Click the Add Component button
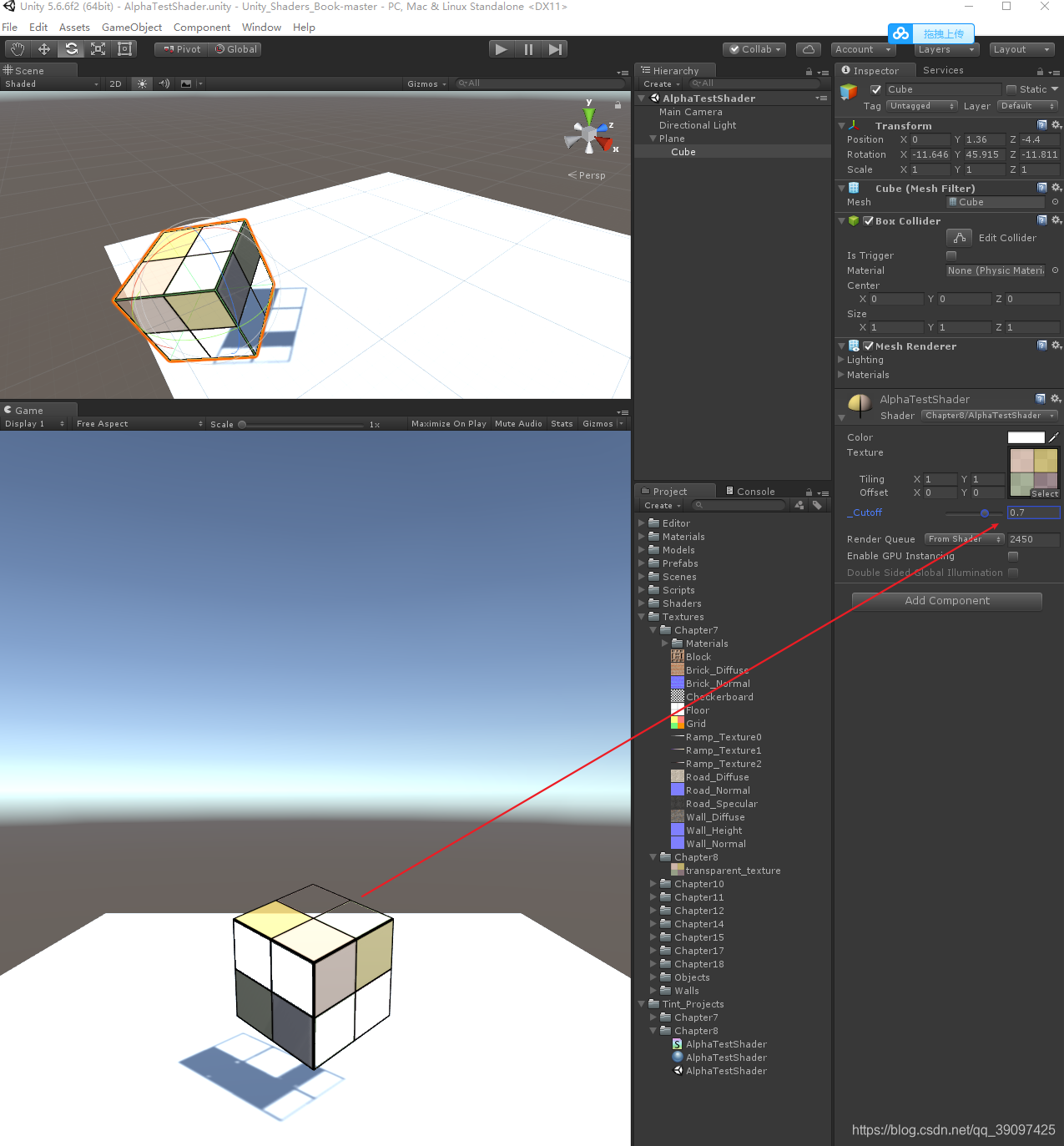1064x1146 pixels. [x=947, y=600]
